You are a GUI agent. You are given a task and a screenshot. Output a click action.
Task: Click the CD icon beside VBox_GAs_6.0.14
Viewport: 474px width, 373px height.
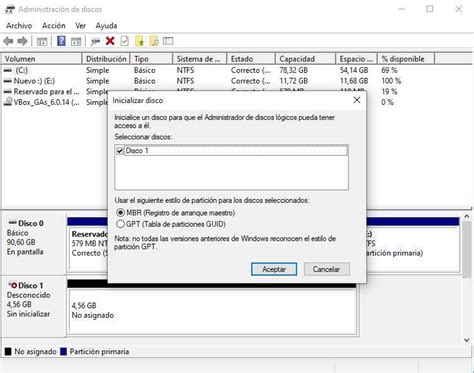point(8,102)
